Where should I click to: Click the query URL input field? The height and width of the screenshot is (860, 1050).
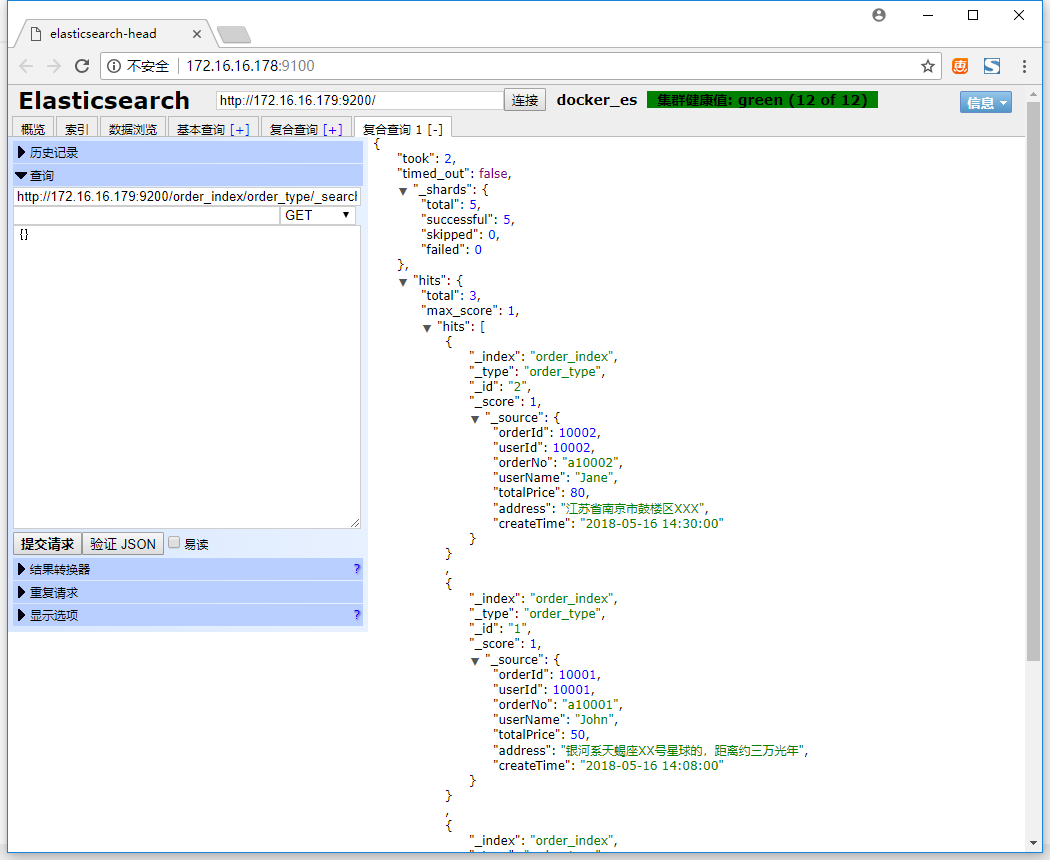click(187, 196)
